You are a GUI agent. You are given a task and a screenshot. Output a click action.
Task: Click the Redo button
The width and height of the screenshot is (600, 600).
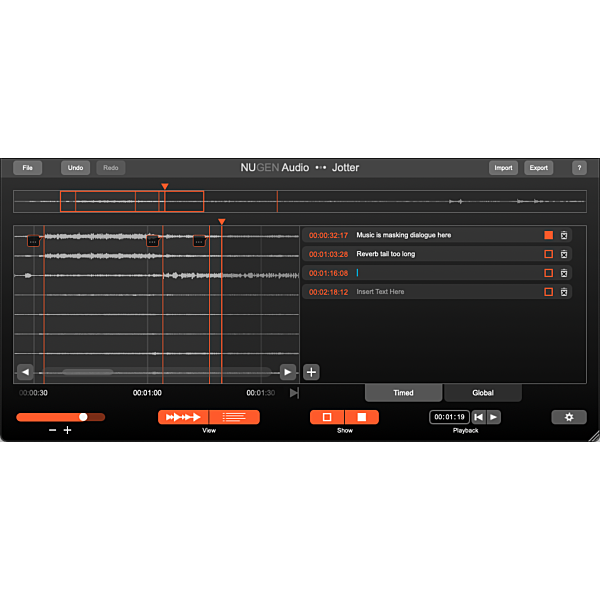pyautogui.click(x=111, y=168)
